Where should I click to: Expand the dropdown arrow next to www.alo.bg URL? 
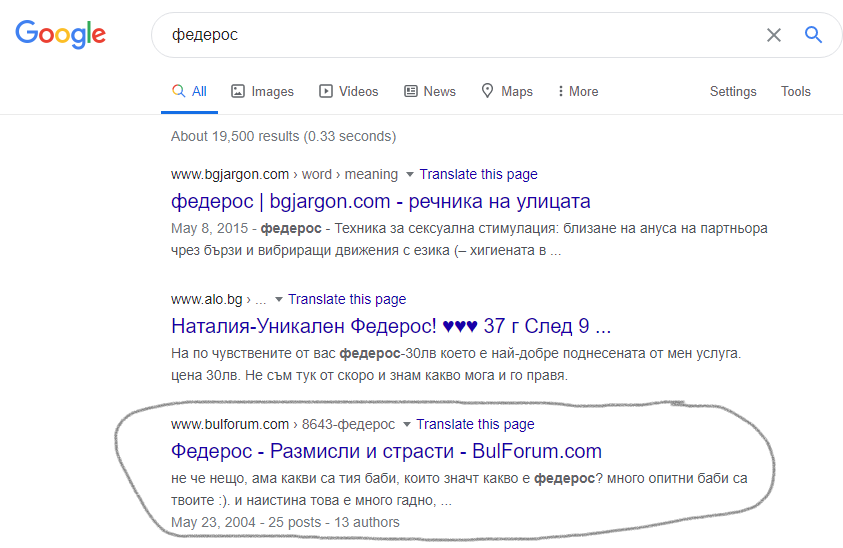point(278,299)
